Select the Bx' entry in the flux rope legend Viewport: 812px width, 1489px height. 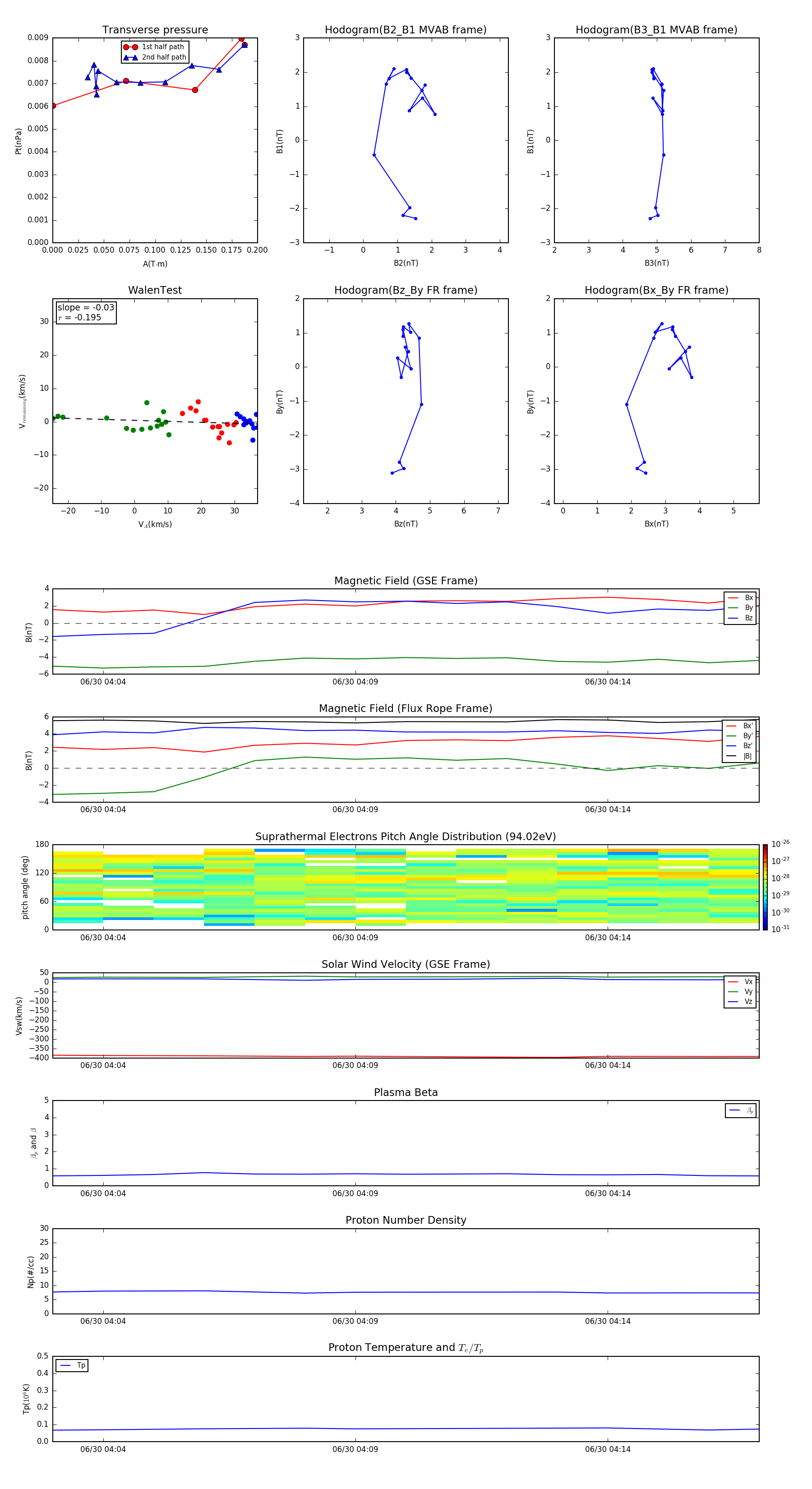point(740,726)
